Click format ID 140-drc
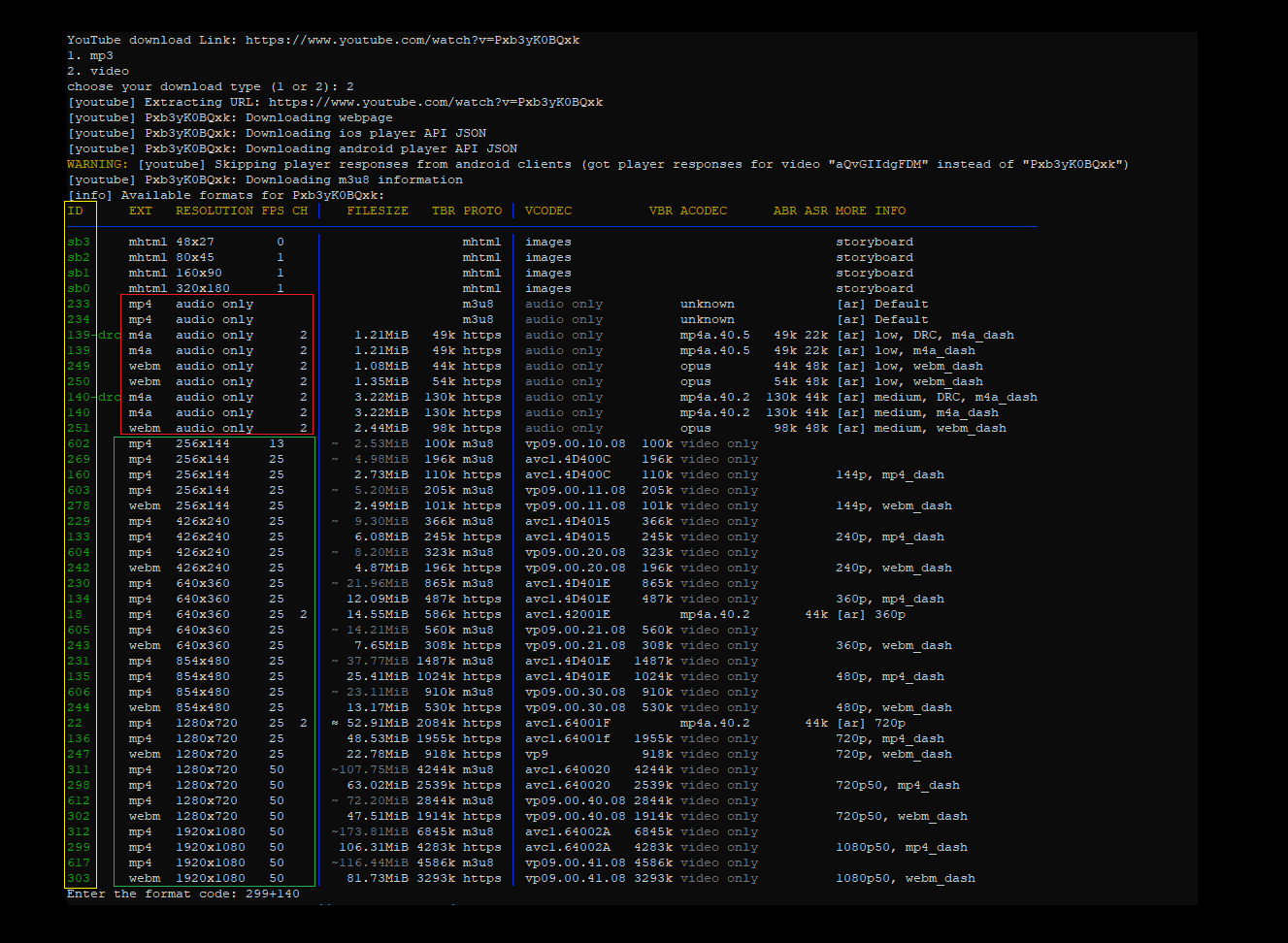Screen dimensions: 1288x943 pyautogui.click(x=94, y=397)
